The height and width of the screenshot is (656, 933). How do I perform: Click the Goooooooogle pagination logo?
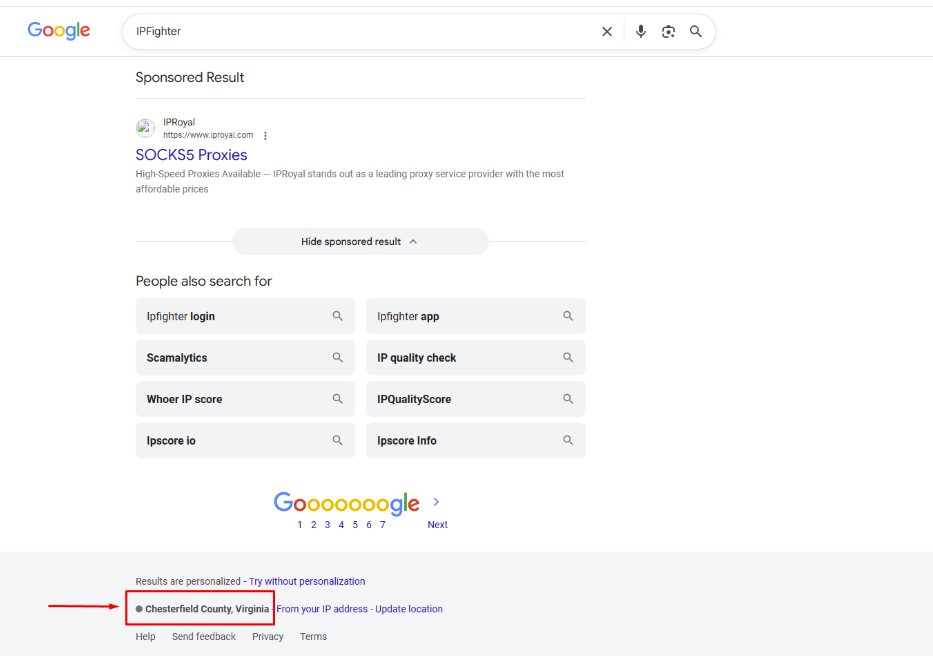(x=346, y=504)
